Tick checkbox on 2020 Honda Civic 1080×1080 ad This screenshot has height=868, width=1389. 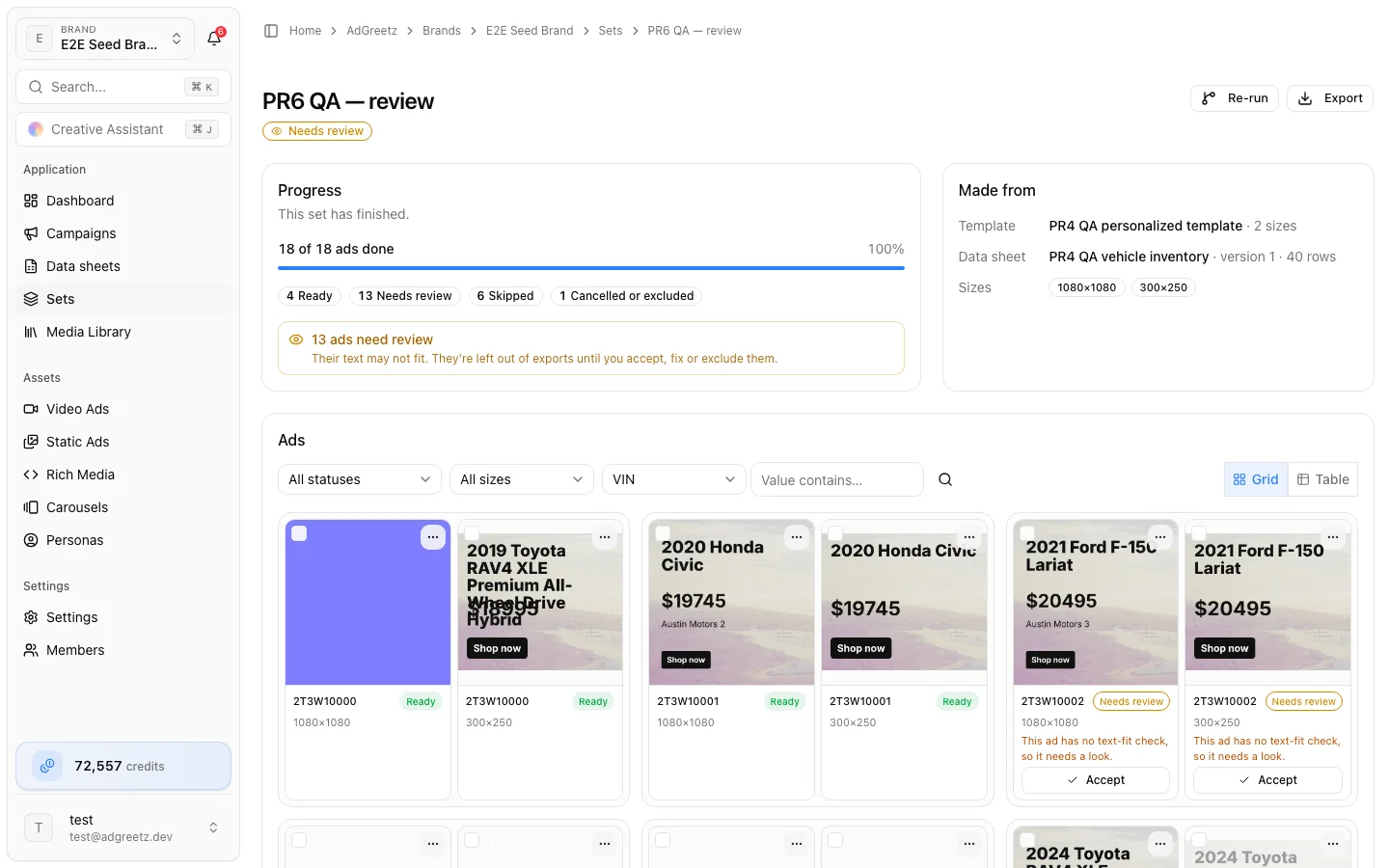point(663,533)
